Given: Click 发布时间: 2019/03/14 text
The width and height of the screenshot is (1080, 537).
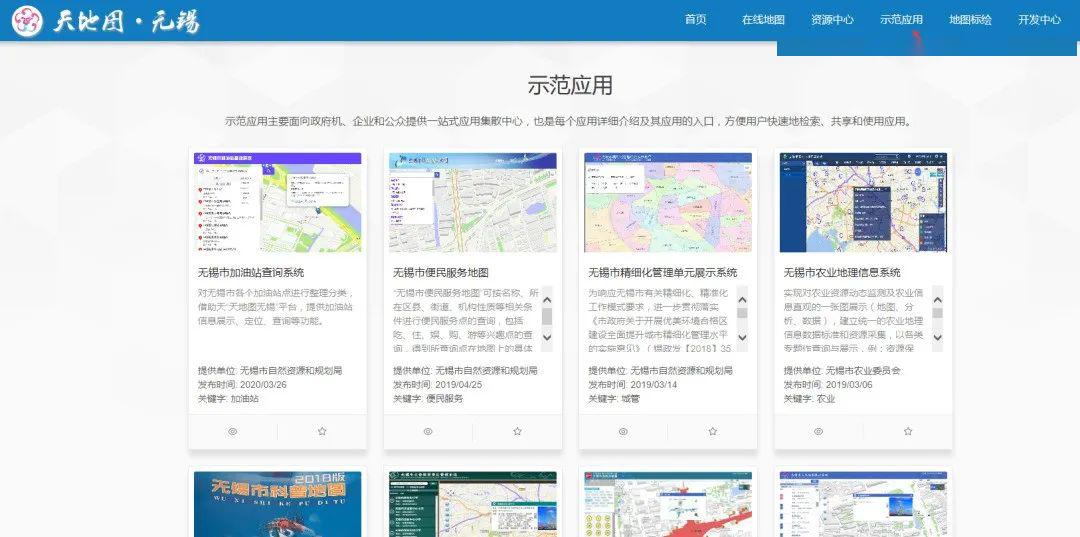Looking at the screenshot, I should point(632,384).
